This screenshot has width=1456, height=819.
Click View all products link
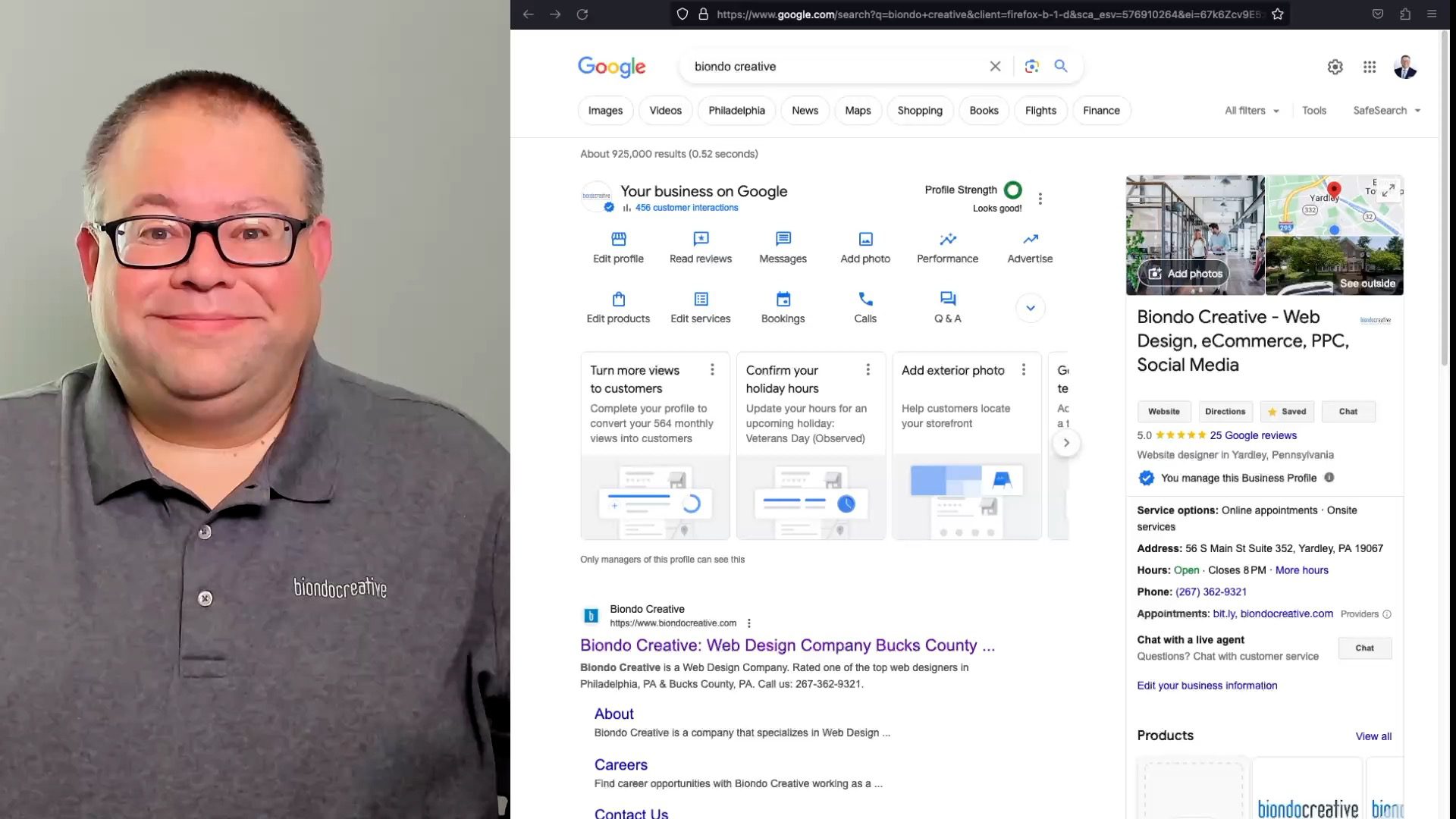coord(1373,736)
